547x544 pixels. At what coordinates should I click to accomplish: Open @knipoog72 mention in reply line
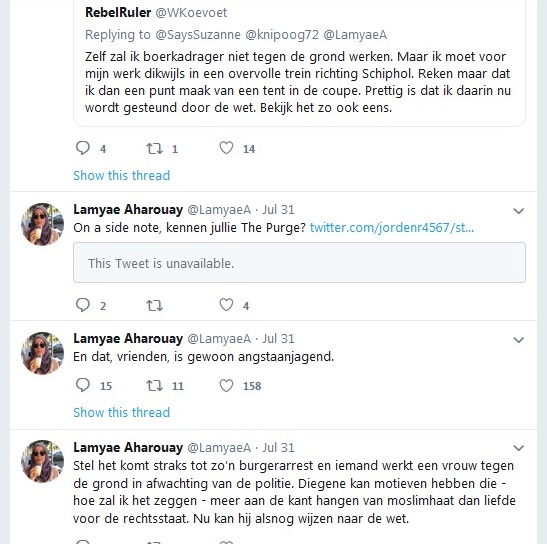point(282,35)
